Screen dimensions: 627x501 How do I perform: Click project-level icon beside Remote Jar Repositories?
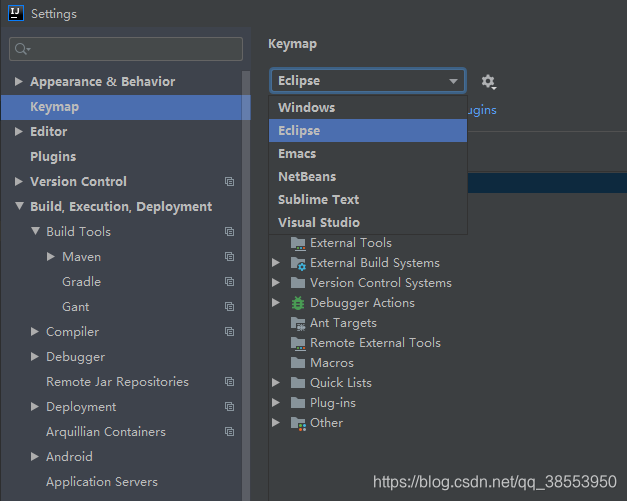tap(230, 381)
